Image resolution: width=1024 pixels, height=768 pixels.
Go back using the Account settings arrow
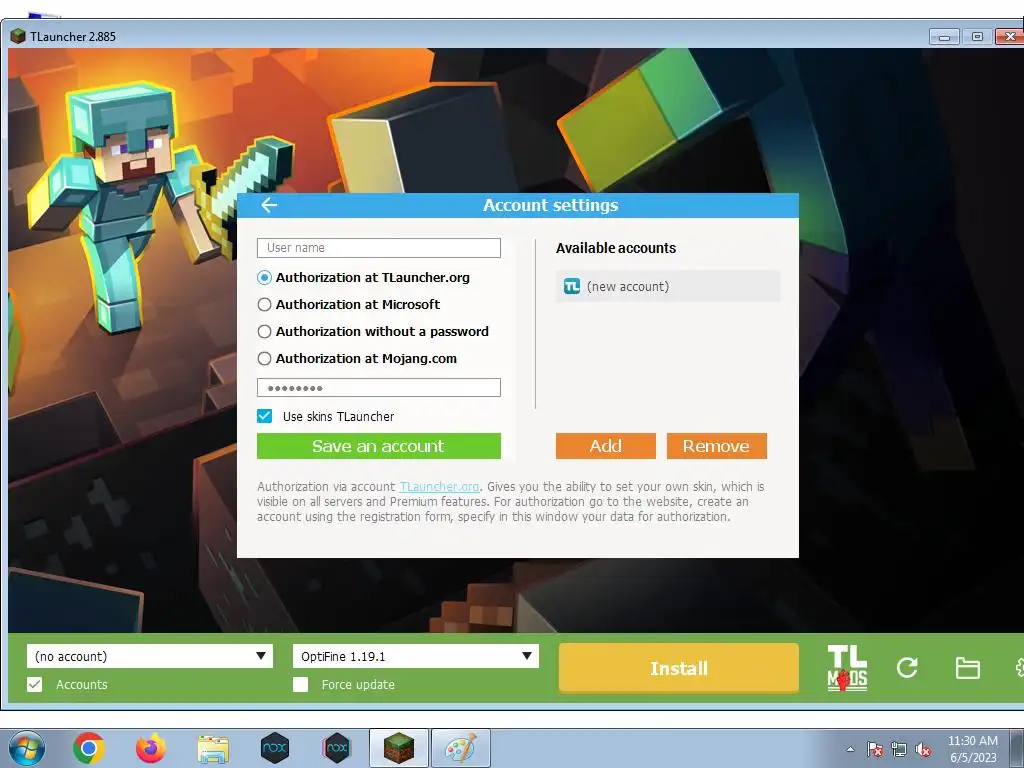pos(269,205)
